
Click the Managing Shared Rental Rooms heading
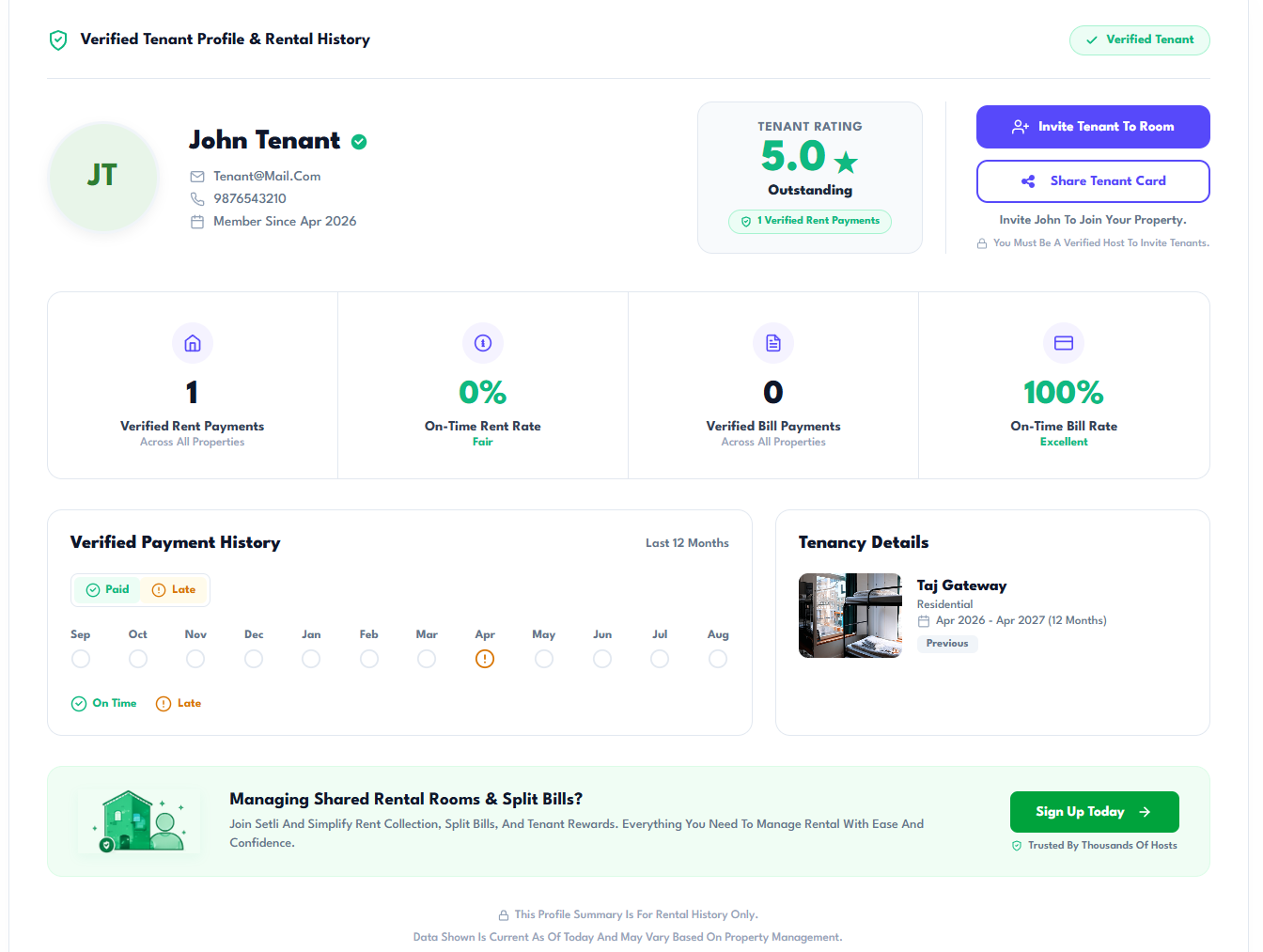point(406,799)
